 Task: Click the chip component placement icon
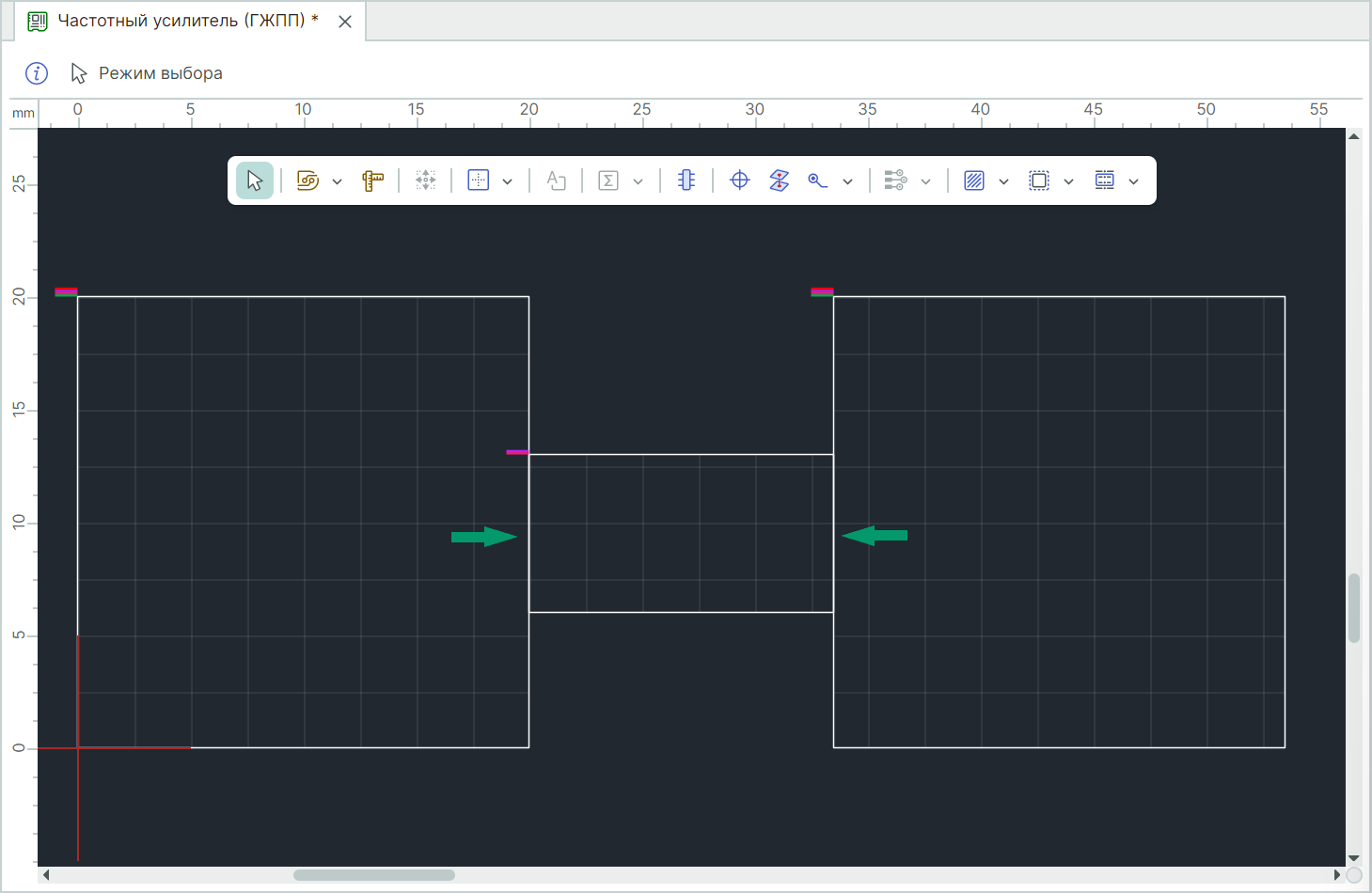pyautogui.click(x=686, y=180)
